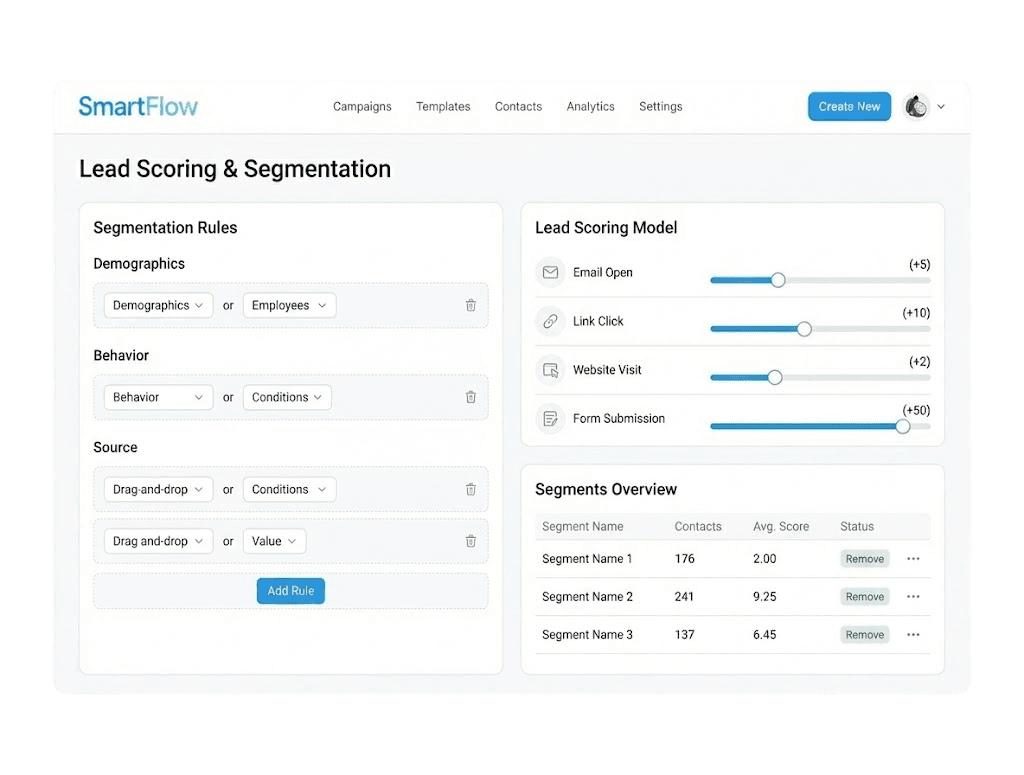The height and width of the screenshot is (775, 1024).
Task: Adjust the Form Submission score slider
Action: [x=903, y=426]
